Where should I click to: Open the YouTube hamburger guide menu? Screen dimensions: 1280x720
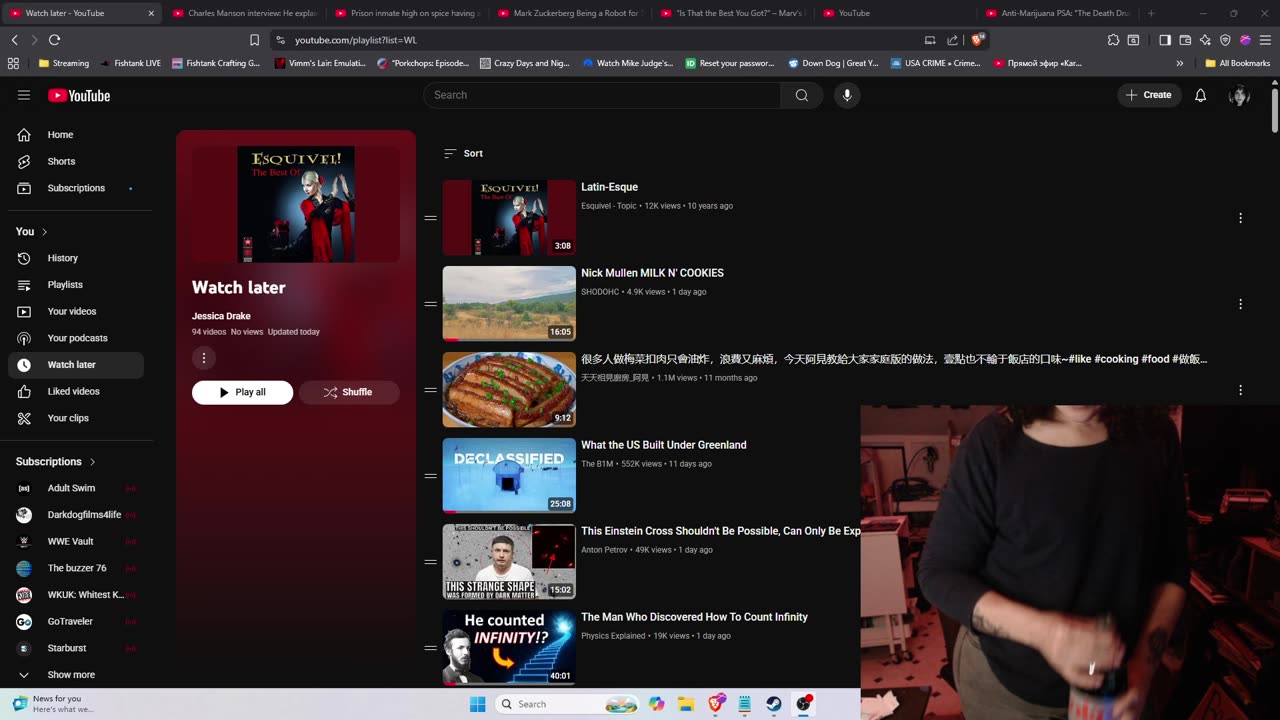(x=24, y=95)
